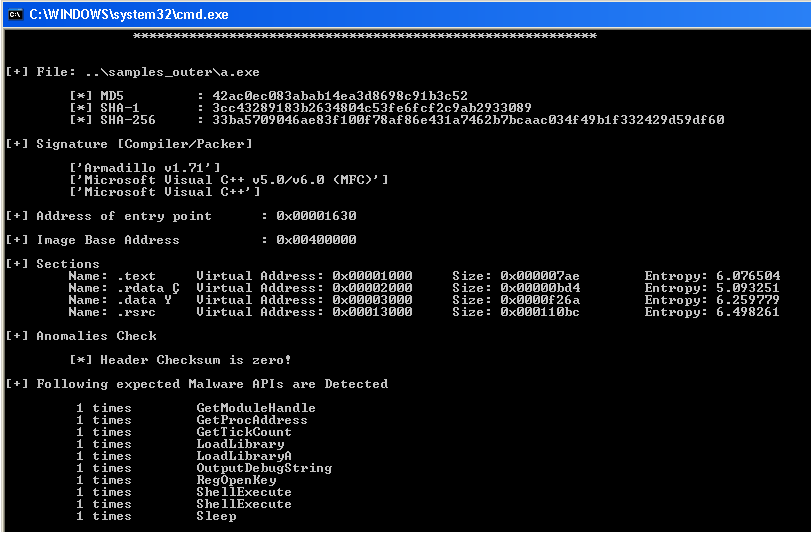This screenshot has height=533, width=811.
Task: Click the Sleep API entry
Action: 216,516
